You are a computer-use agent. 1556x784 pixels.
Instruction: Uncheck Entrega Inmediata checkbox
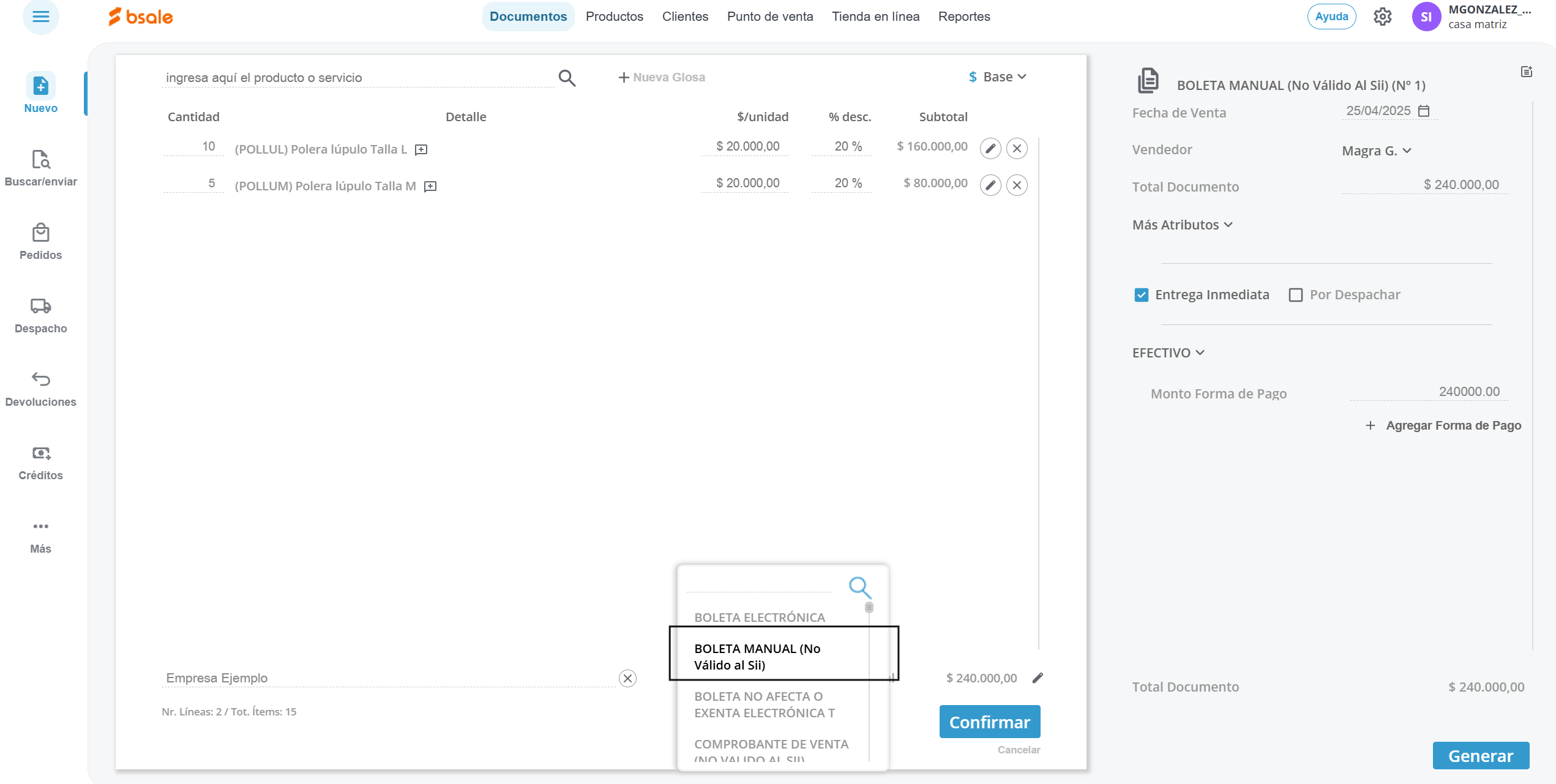[x=1141, y=295]
